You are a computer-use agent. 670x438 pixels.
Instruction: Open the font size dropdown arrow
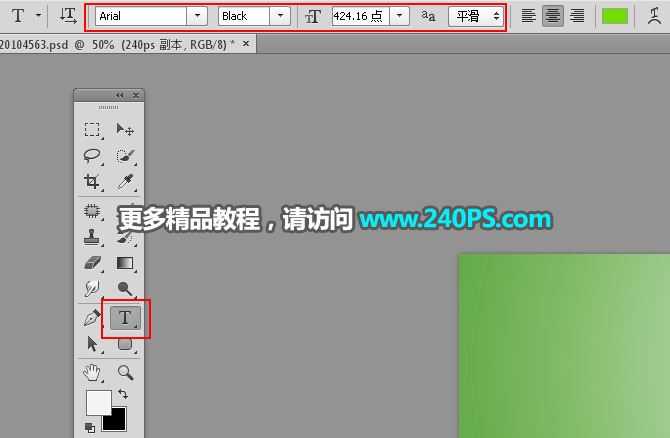pyautogui.click(x=399, y=16)
